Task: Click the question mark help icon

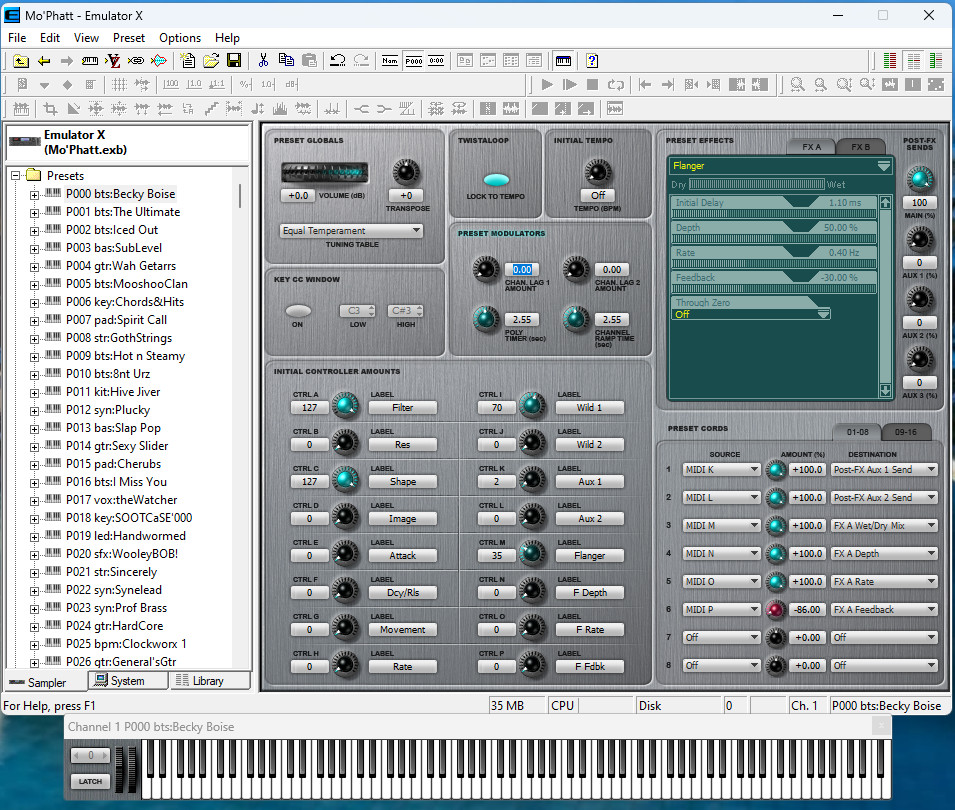Action: (592, 61)
